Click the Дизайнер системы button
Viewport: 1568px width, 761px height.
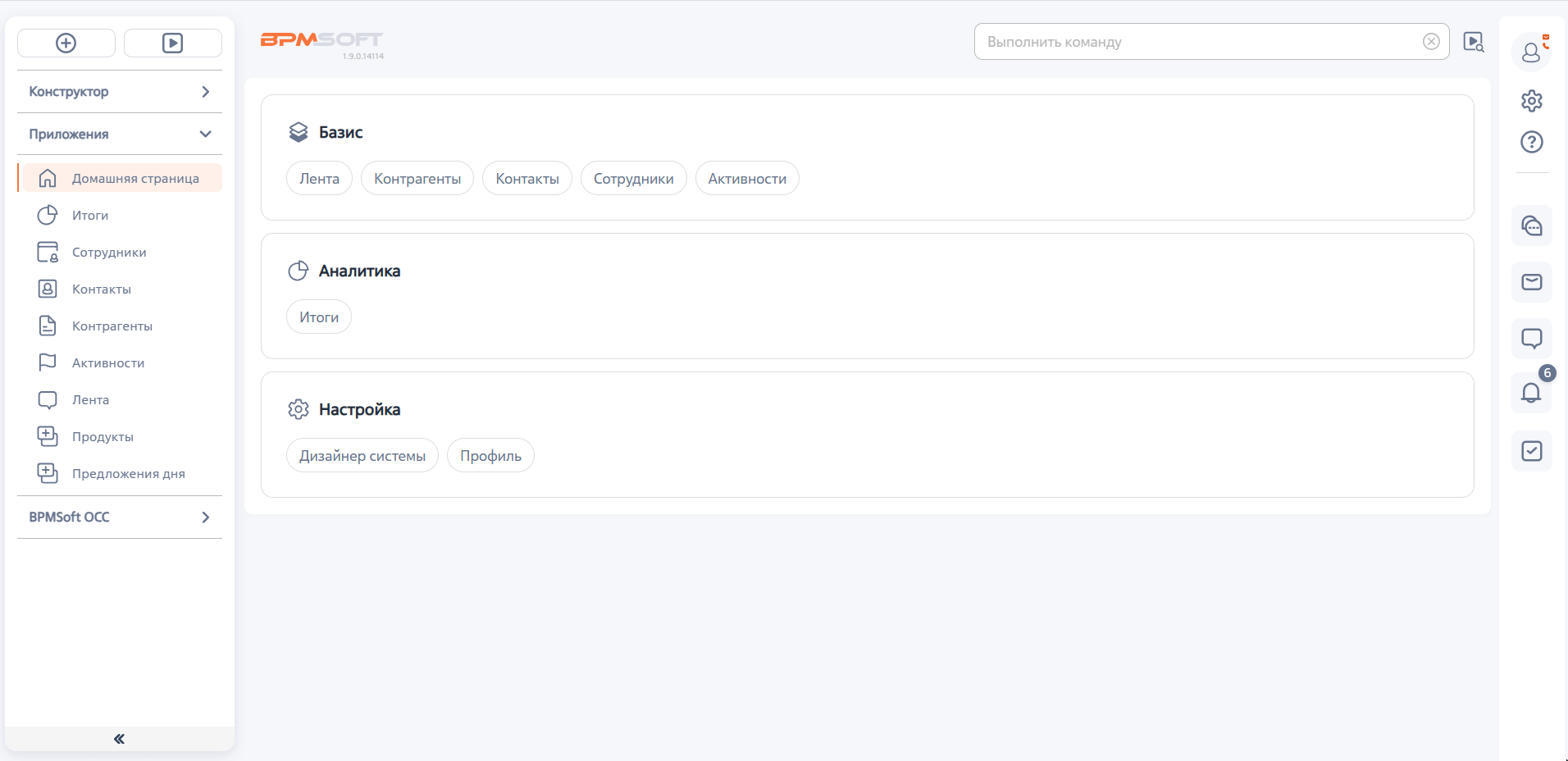click(x=362, y=456)
